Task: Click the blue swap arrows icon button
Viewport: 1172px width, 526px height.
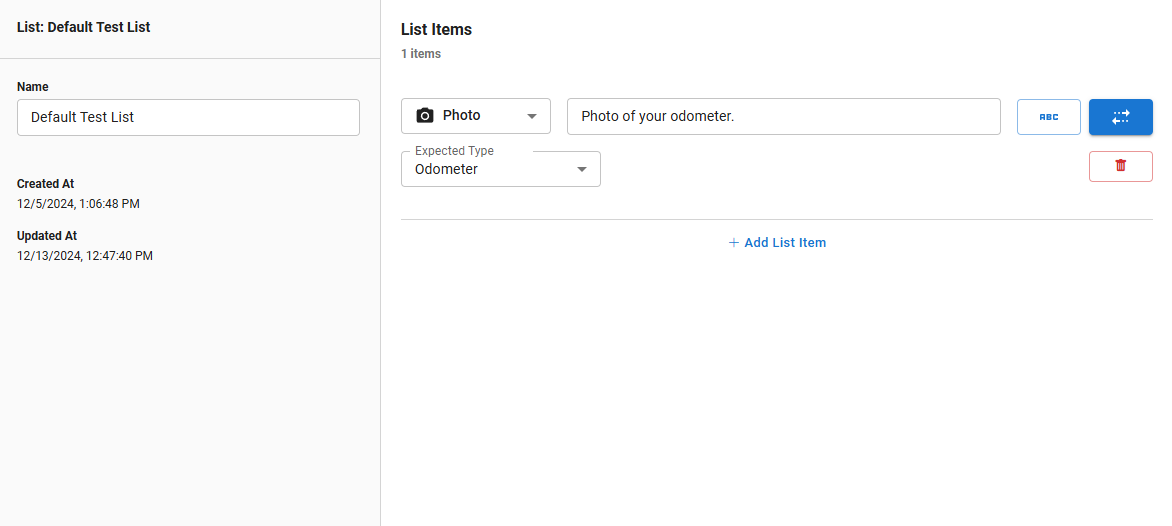Action: pos(1120,117)
